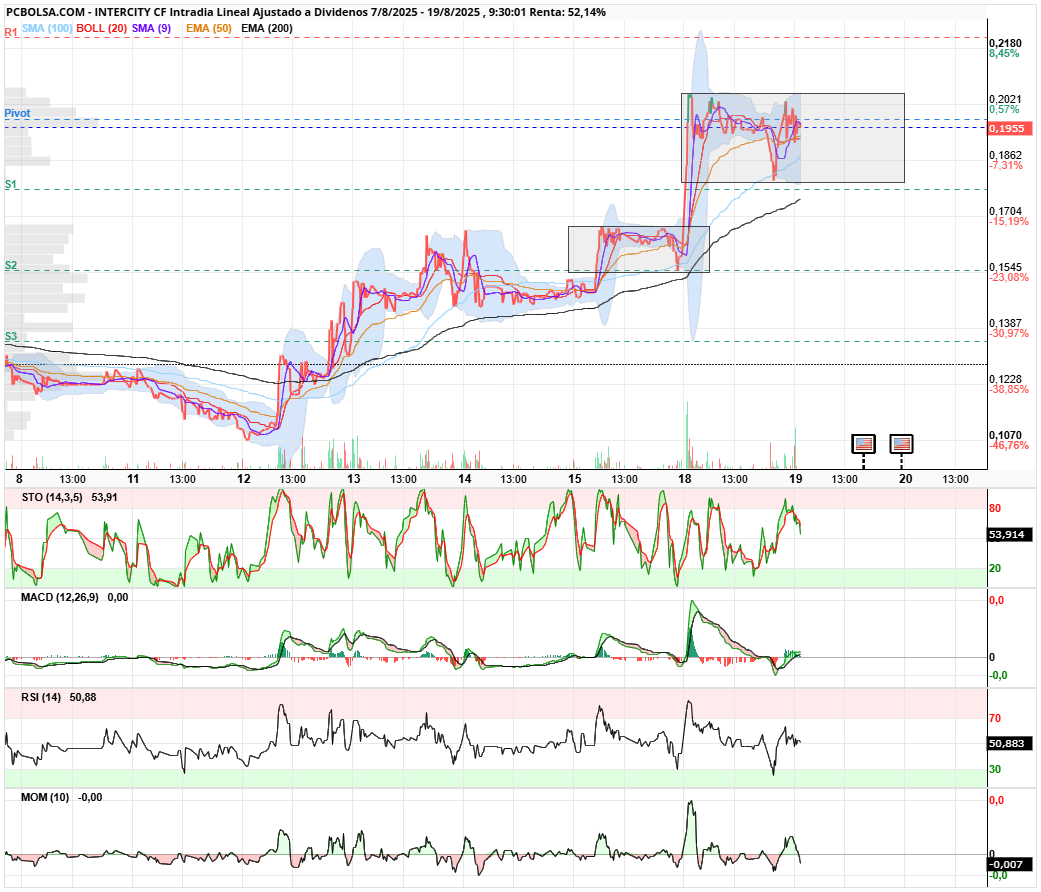Click the S2 support label
1041x892 pixels.
[x=11, y=265]
